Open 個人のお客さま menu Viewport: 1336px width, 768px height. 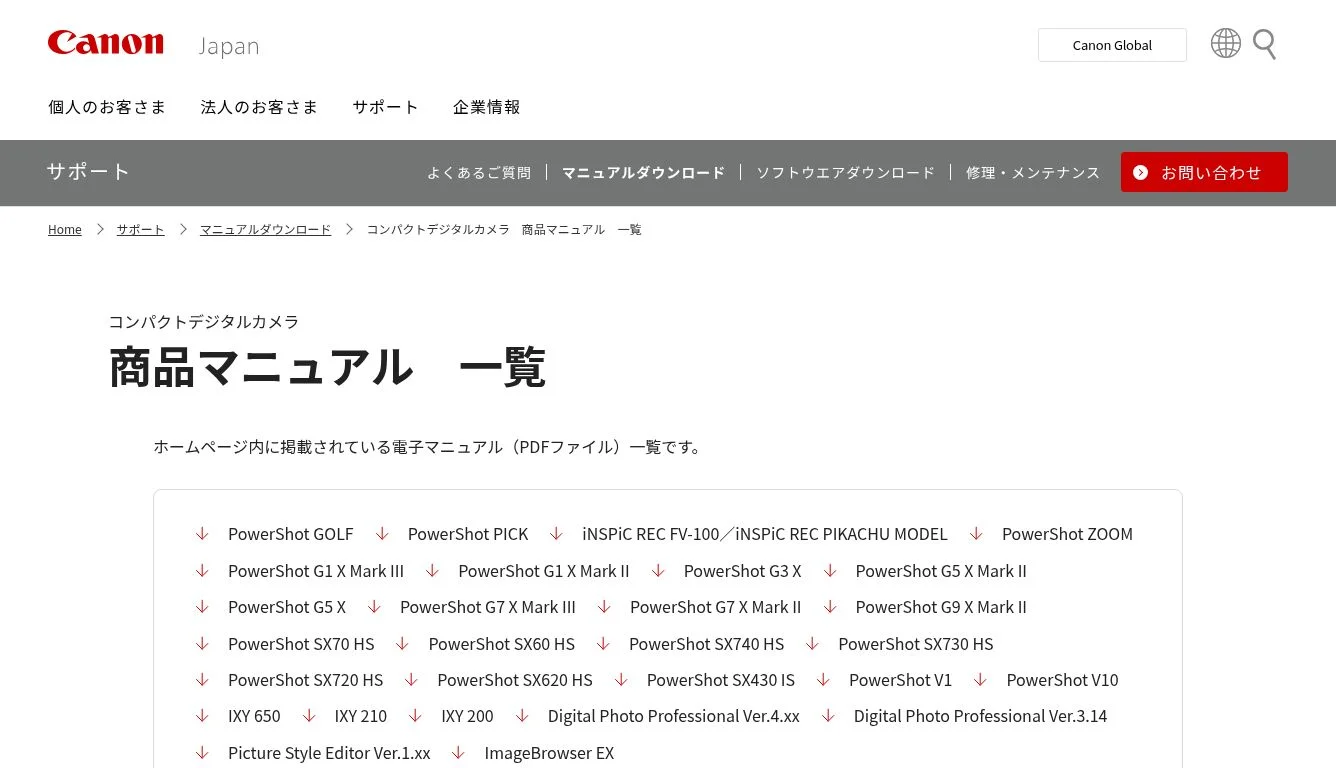click(107, 107)
